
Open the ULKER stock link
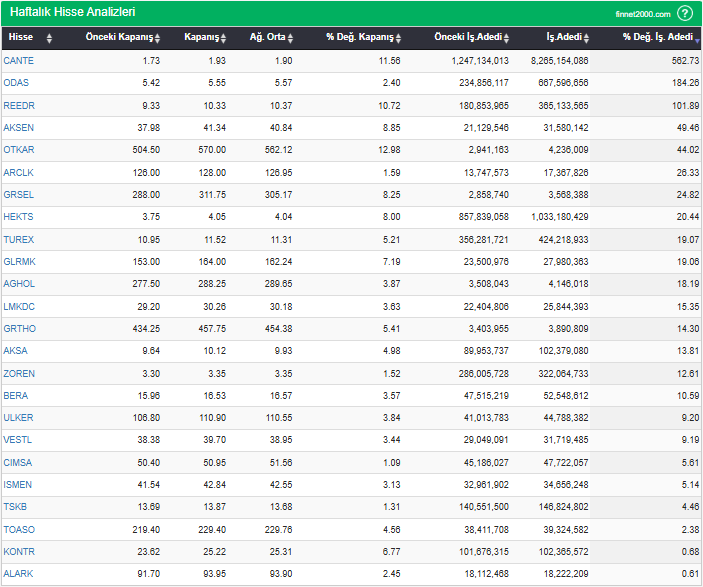(19, 418)
